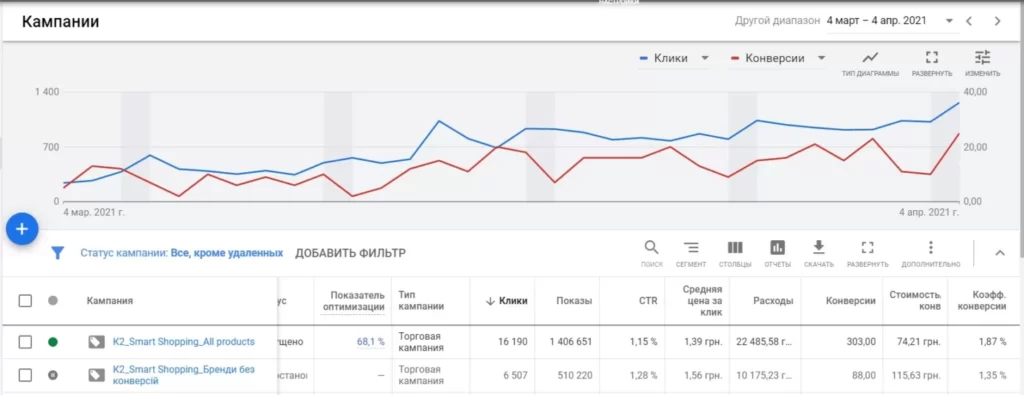Click ДОБАВИТЬ ФИЛЬТР button
This screenshot has width=1024, height=395.
pyautogui.click(x=350, y=253)
